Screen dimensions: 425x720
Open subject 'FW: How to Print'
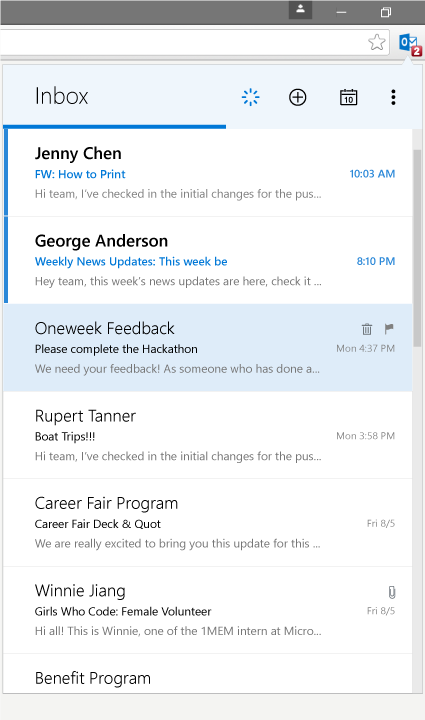80,174
